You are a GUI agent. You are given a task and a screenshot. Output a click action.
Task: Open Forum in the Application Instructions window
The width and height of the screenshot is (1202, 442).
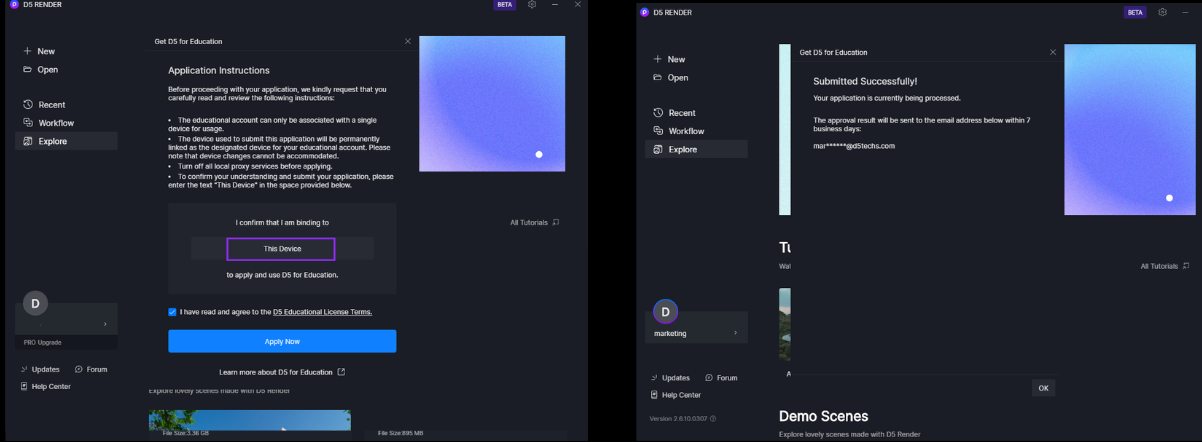[91, 369]
